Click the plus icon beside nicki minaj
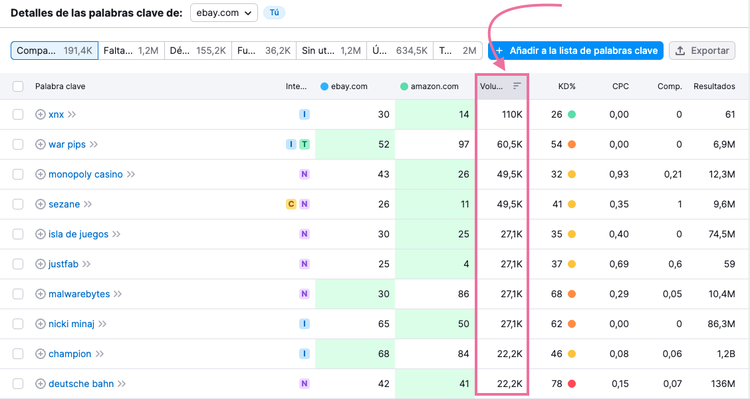Image resolution: width=750 pixels, height=399 pixels. pyautogui.click(x=40, y=324)
